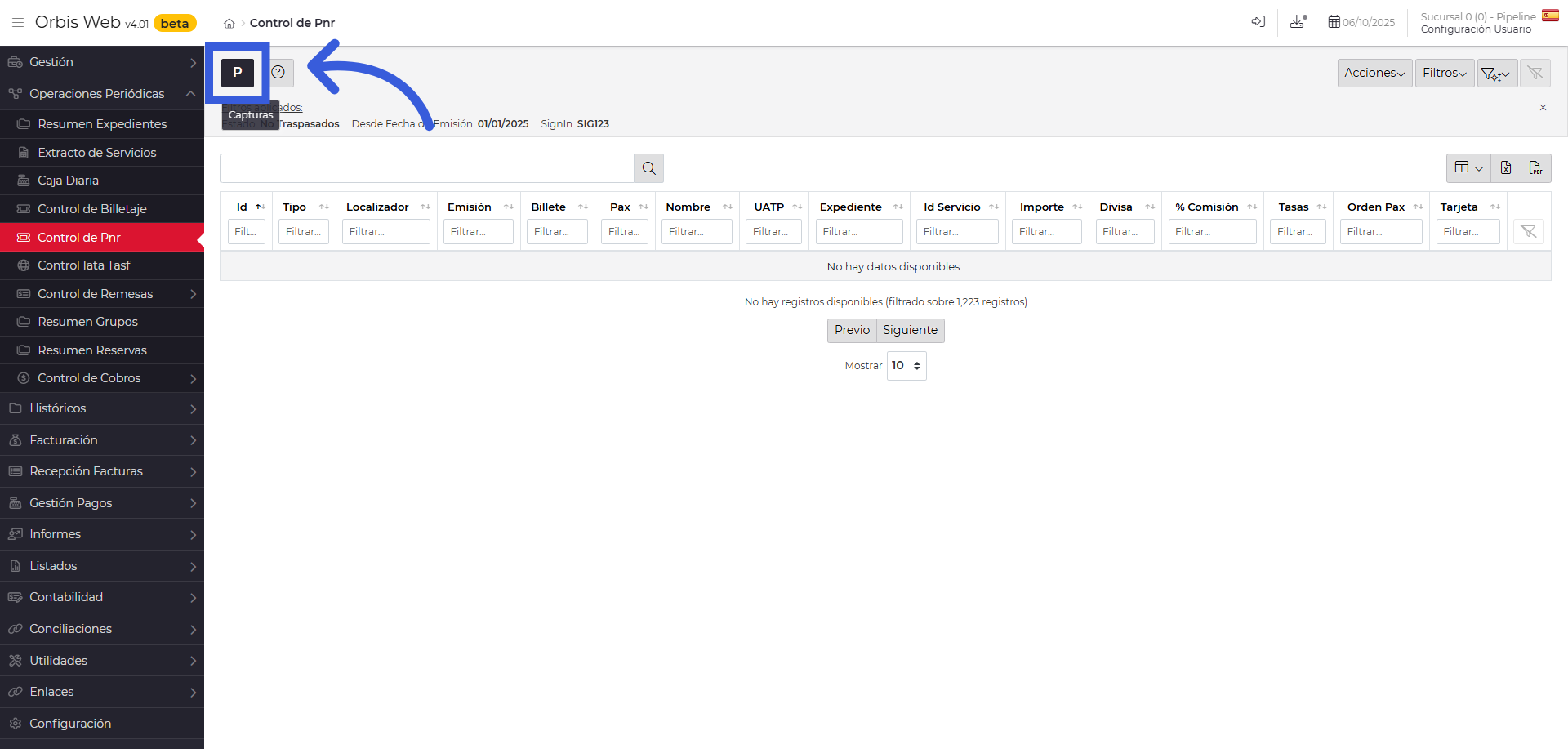Expand the Facturación section

point(102,440)
